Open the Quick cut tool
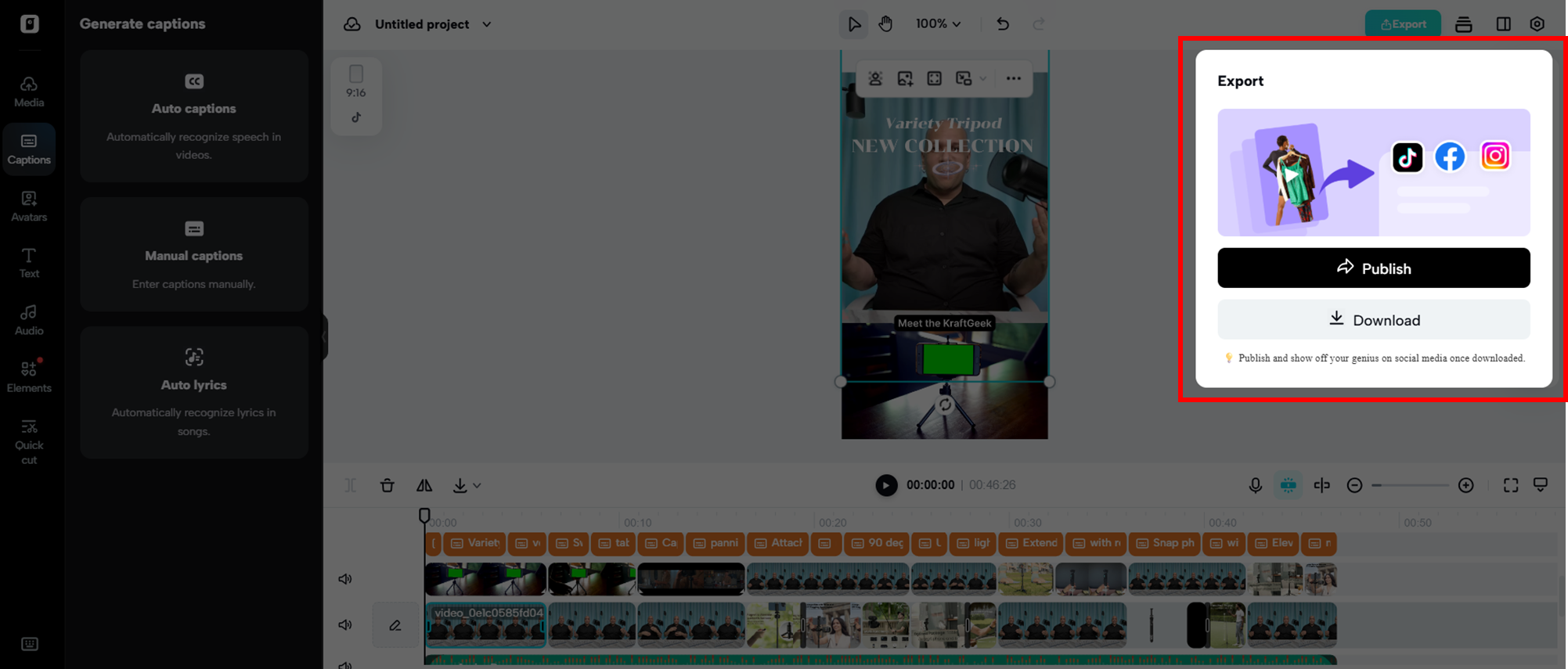 [x=29, y=442]
